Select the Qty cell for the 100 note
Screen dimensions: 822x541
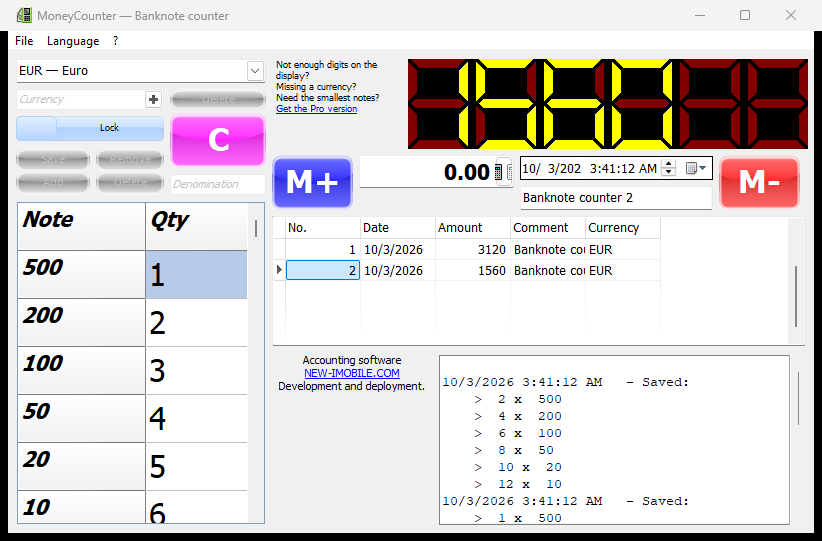196,371
